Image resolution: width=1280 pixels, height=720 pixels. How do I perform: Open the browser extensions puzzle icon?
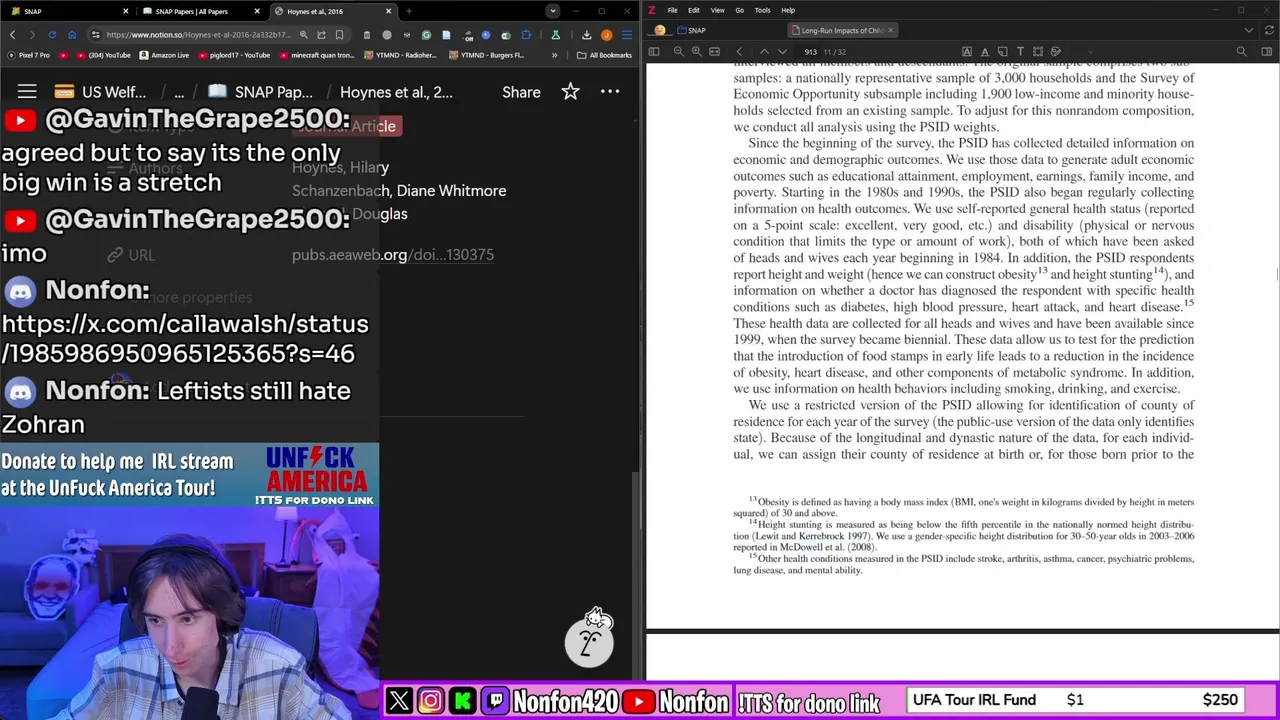(526, 35)
